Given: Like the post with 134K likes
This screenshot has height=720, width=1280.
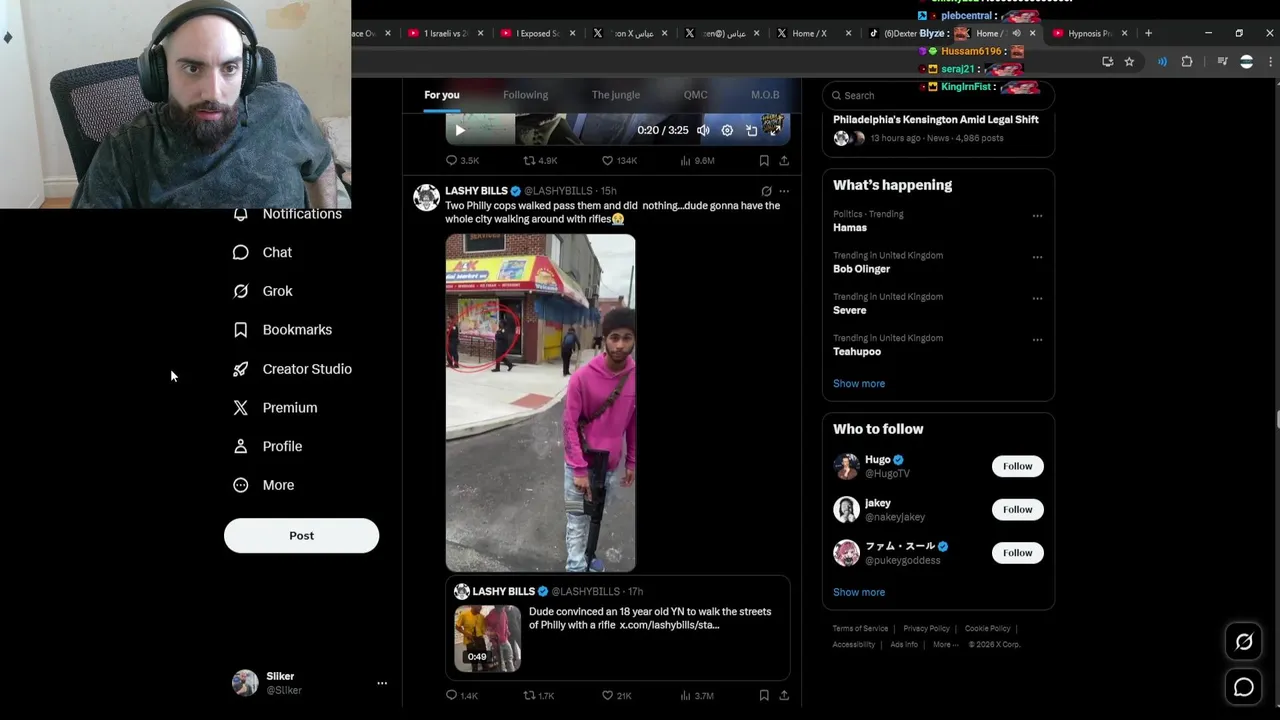Looking at the screenshot, I should (x=619, y=160).
